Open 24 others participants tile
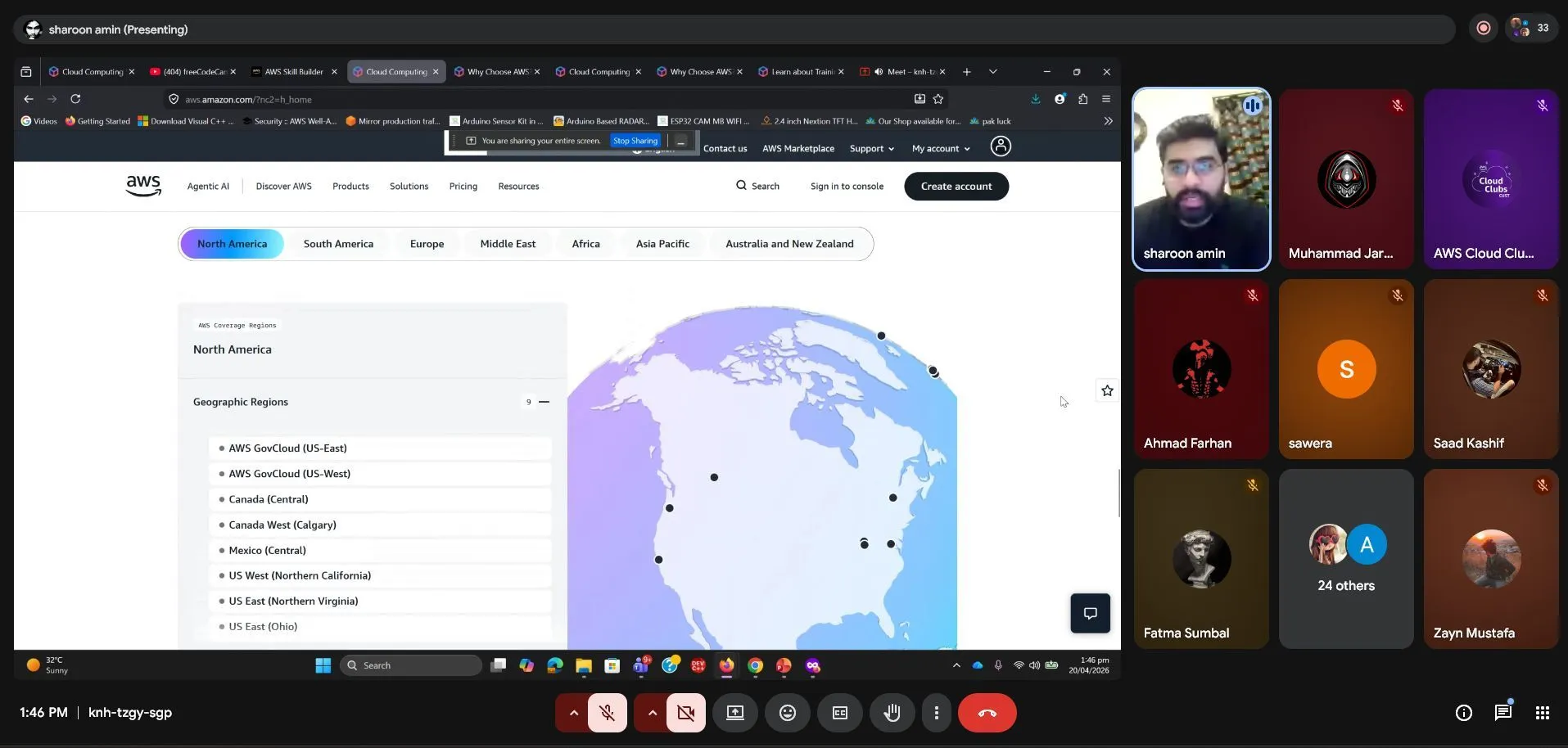1568x748 pixels. [x=1346, y=559]
